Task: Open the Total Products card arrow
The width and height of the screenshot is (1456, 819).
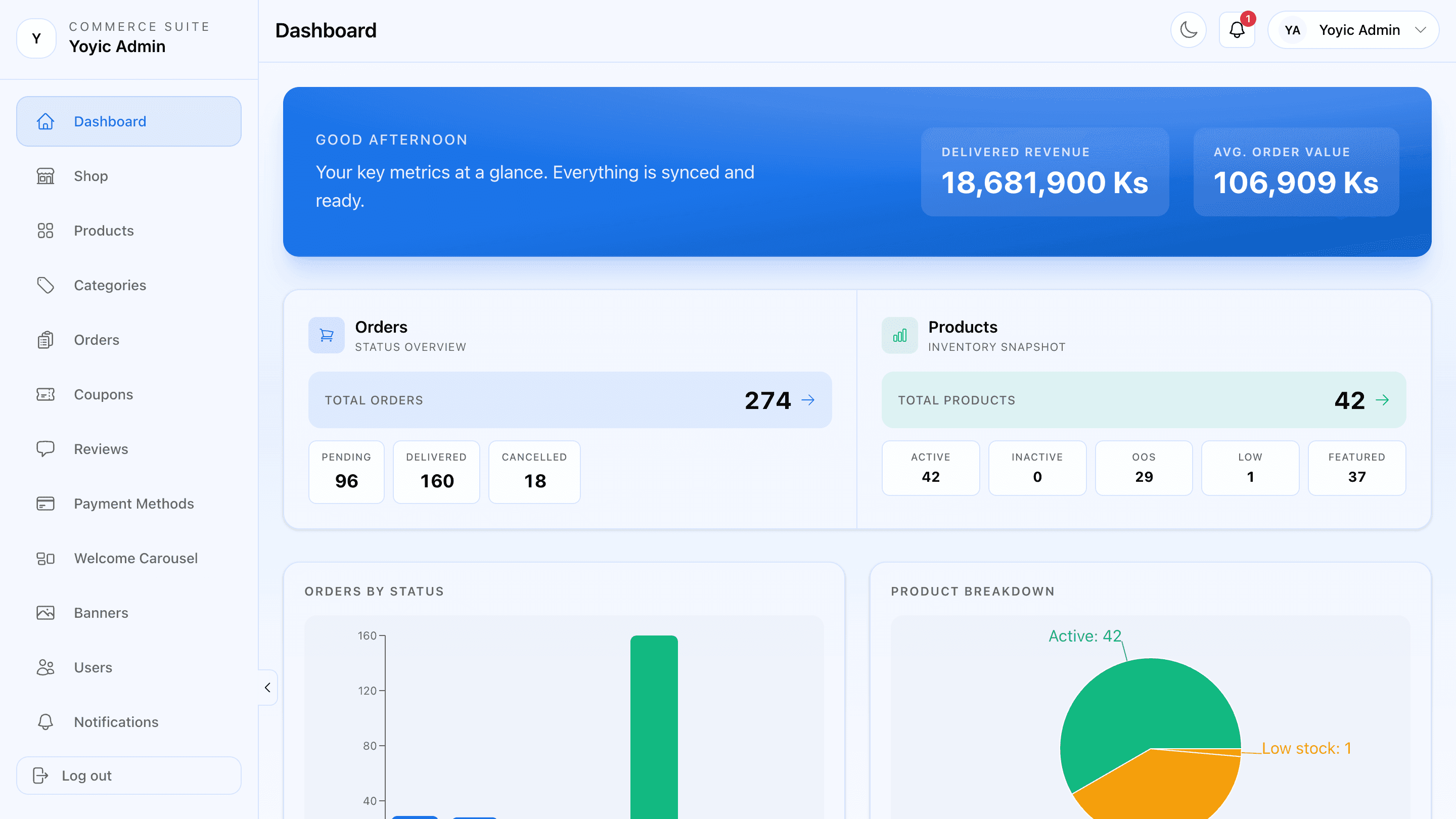Action: (x=1383, y=400)
